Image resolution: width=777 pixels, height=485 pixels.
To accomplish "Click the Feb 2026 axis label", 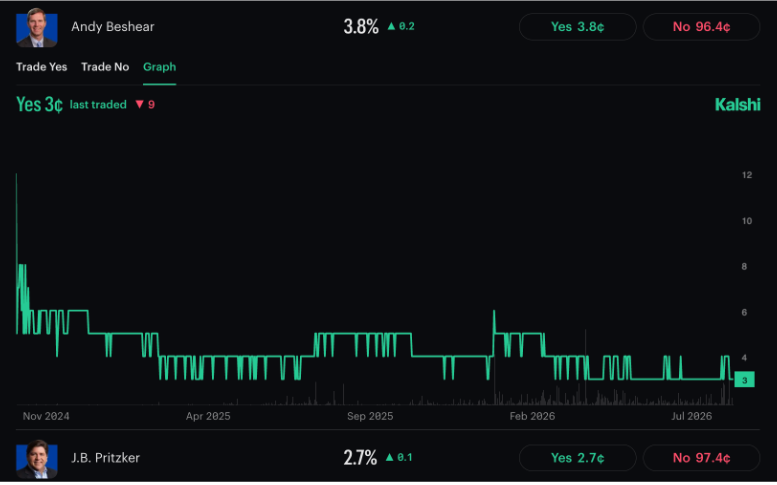I will tap(532, 416).
